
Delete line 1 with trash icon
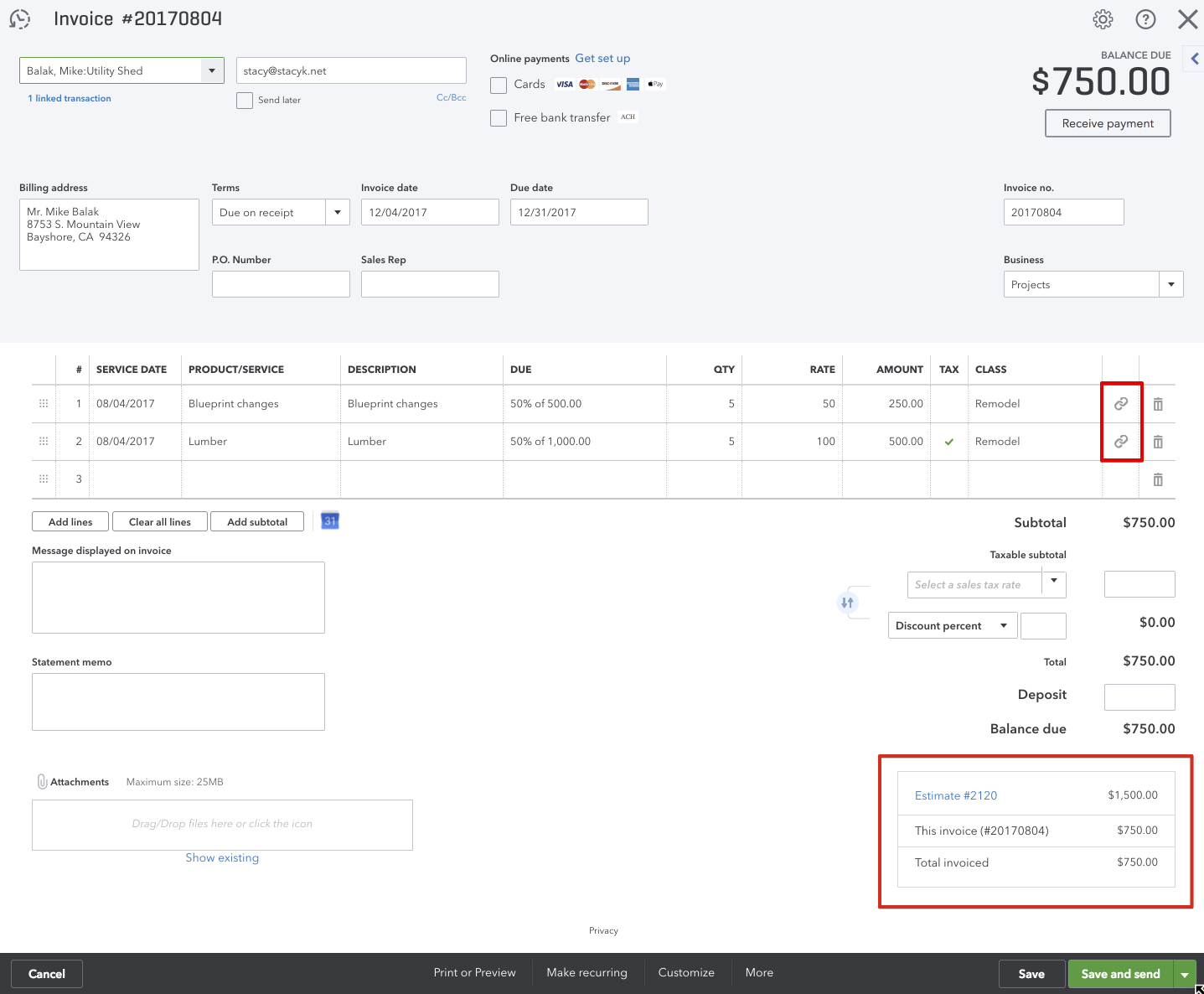(1158, 404)
